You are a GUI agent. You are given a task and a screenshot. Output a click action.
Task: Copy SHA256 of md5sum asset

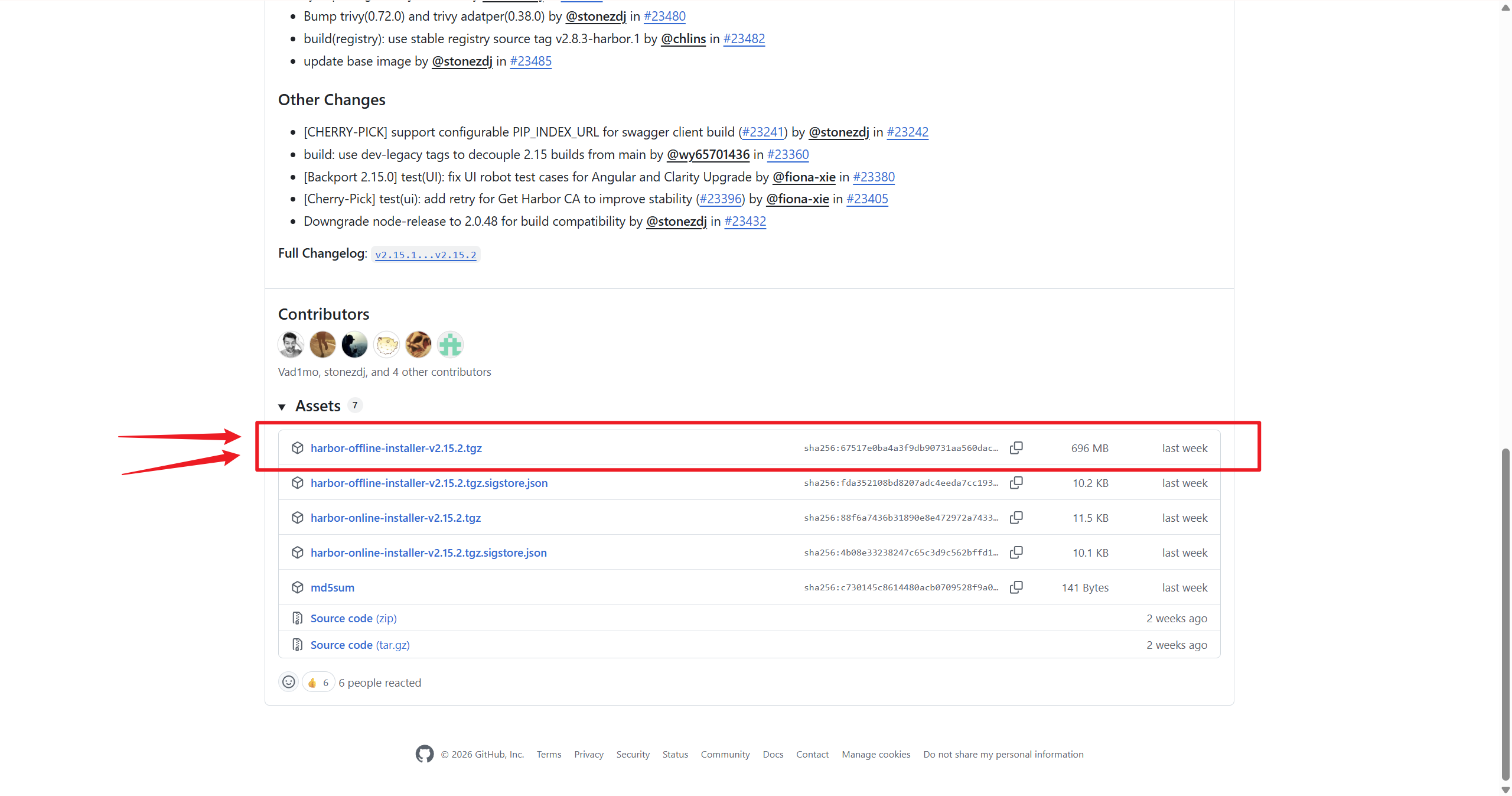(x=1016, y=587)
